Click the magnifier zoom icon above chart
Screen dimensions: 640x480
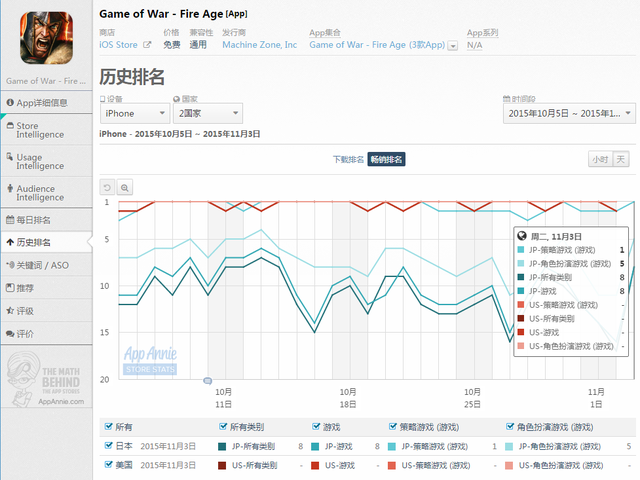(x=124, y=188)
